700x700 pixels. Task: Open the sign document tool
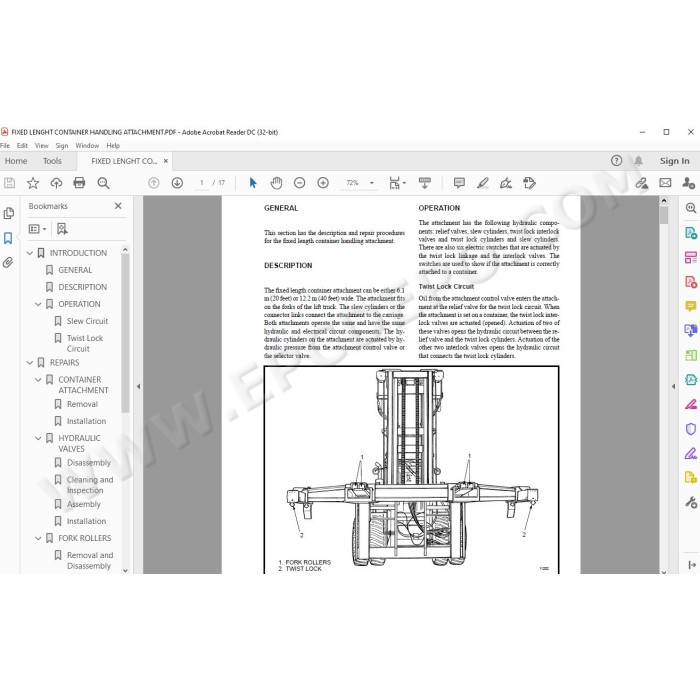pos(506,183)
